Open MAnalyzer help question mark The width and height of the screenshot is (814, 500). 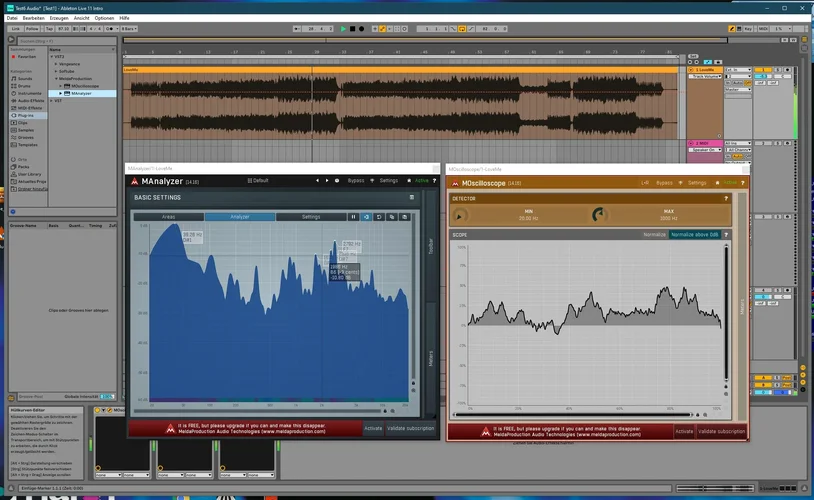435,181
